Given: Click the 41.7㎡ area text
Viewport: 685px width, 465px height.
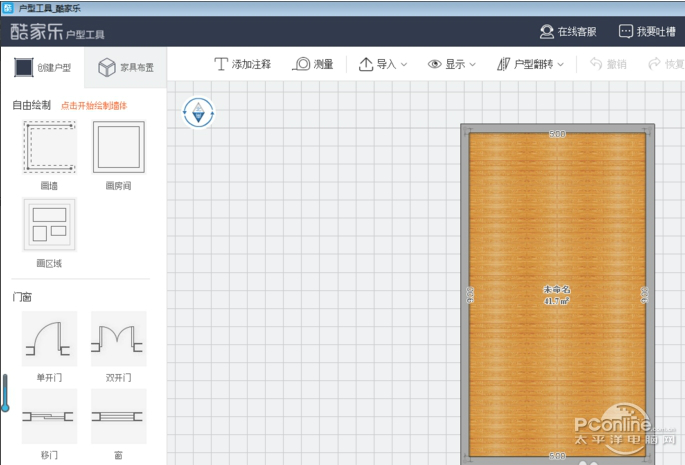Looking at the screenshot, I should [x=557, y=301].
